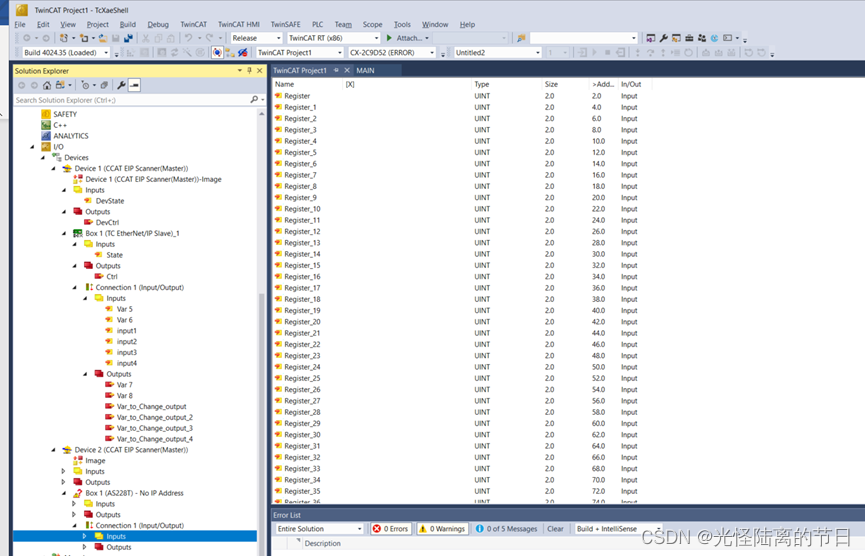Select the Register_25 row
865x556 pixels.
[302, 378]
